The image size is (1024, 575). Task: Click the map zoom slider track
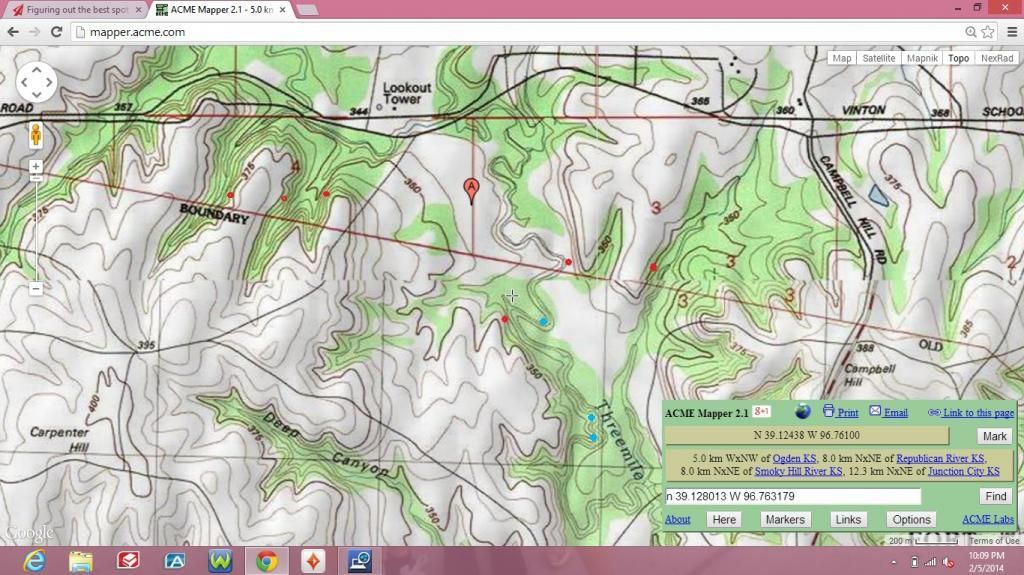(x=36, y=227)
